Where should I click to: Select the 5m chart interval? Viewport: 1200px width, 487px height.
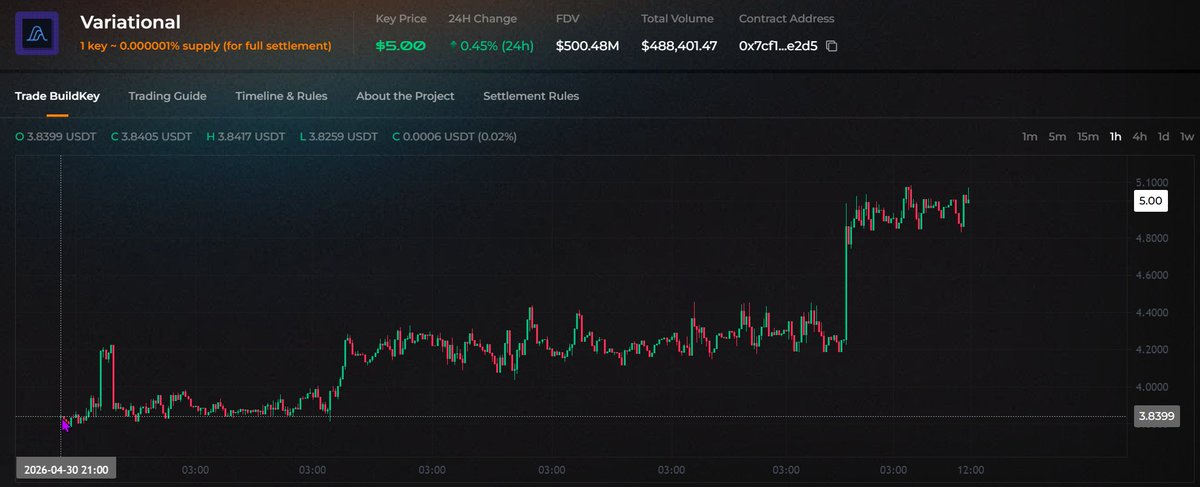tap(1057, 137)
